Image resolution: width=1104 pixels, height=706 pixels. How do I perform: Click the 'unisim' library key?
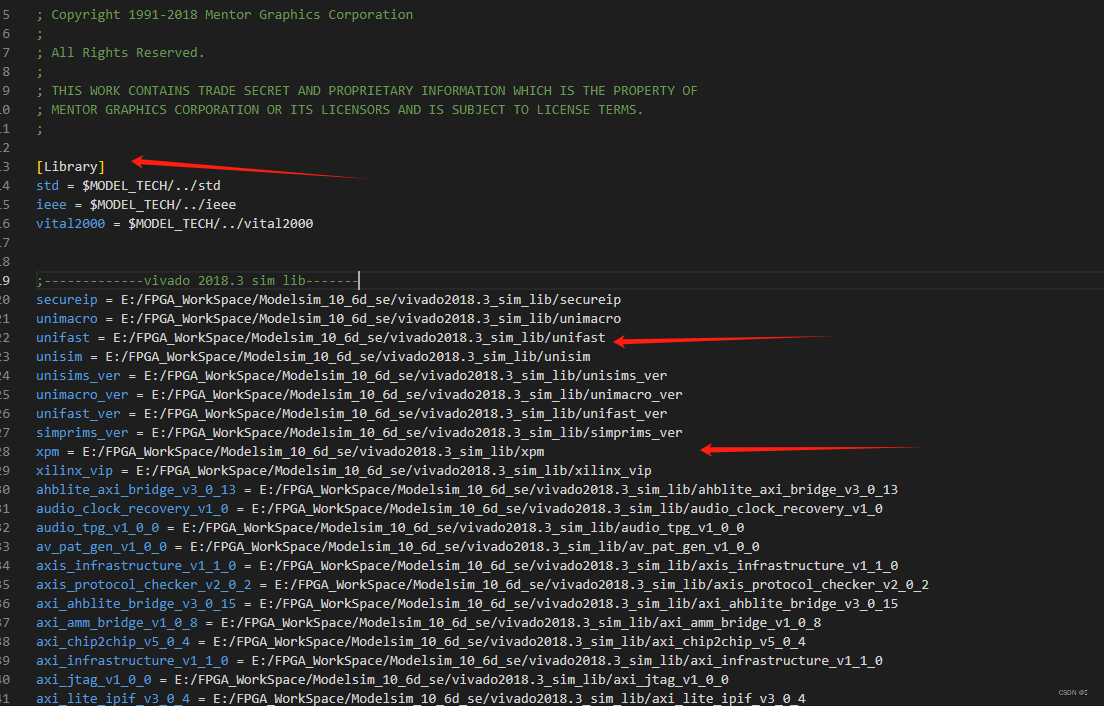(x=59, y=357)
